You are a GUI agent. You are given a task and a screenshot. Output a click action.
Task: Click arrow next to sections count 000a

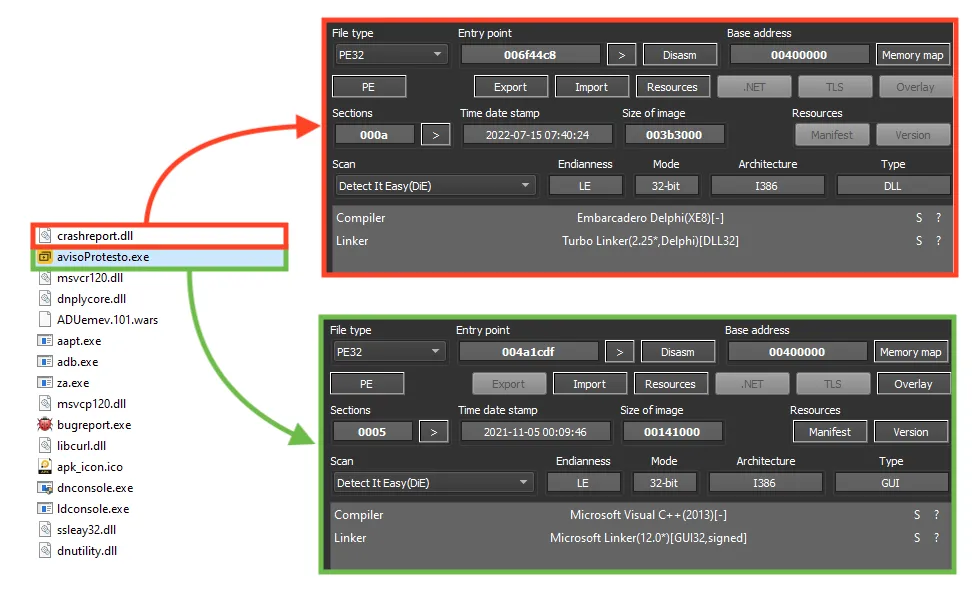435,134
